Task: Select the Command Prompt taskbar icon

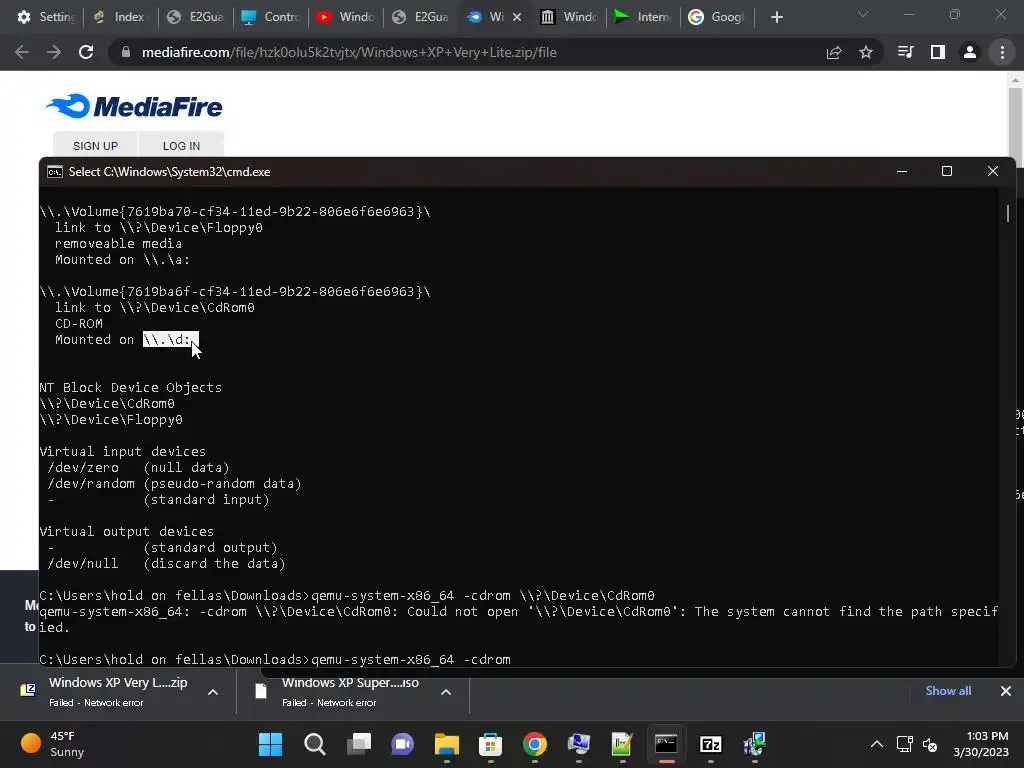Action: coord(666,744)
